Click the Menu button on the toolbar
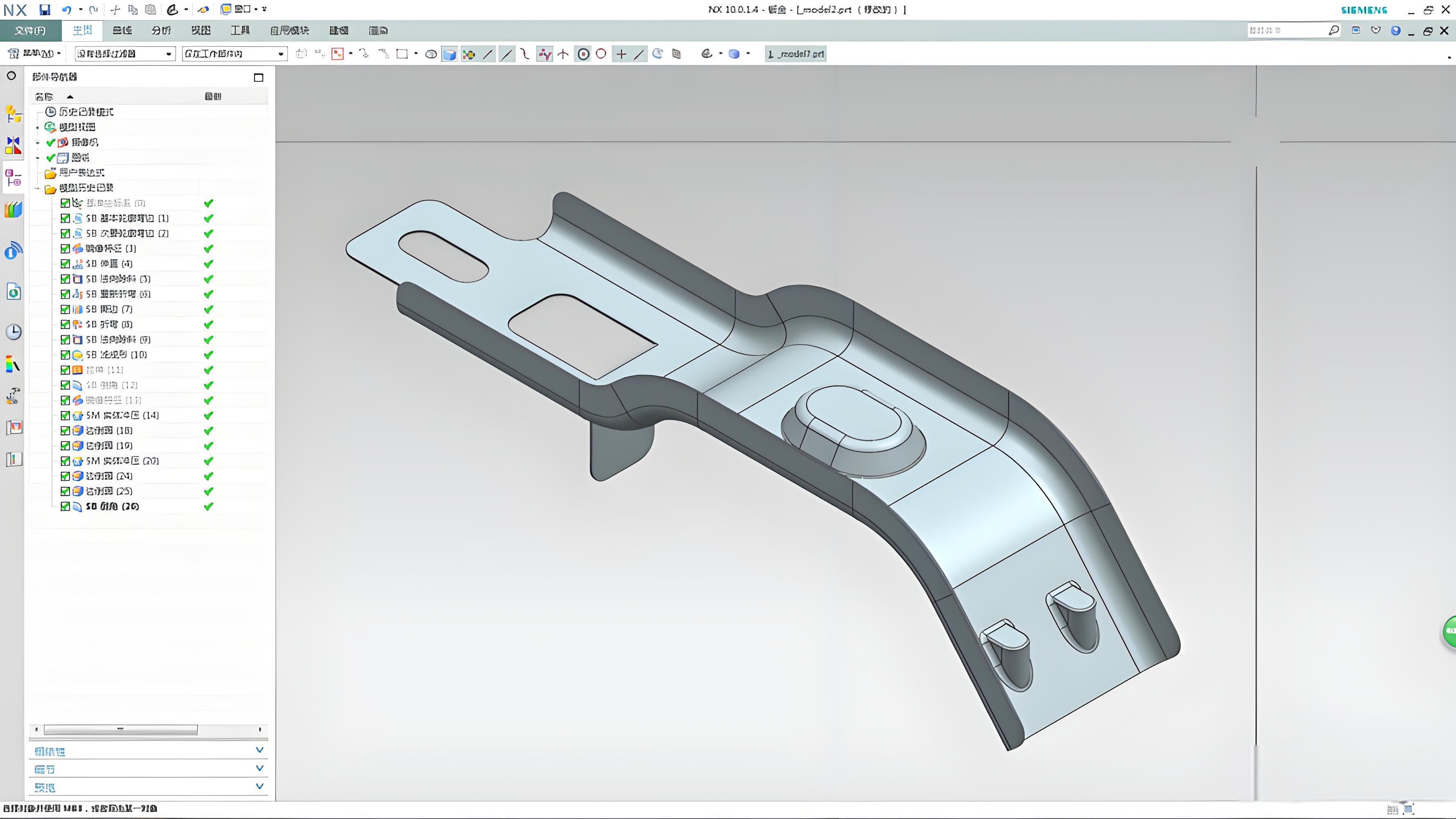The height and width of the screenshot is (819, 1456). (34, 54)
